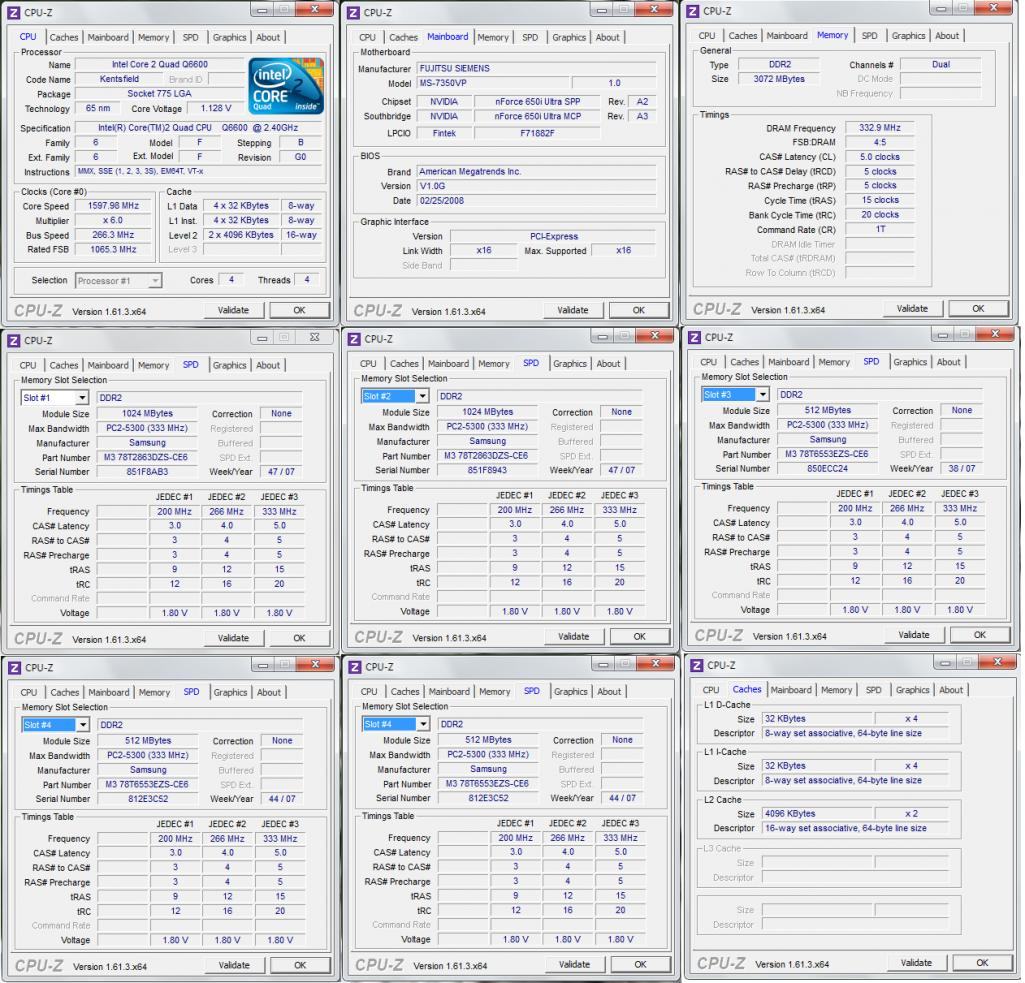Click the Channels value 'Dual'
The image size is (1025, 983).
point(941,65)
